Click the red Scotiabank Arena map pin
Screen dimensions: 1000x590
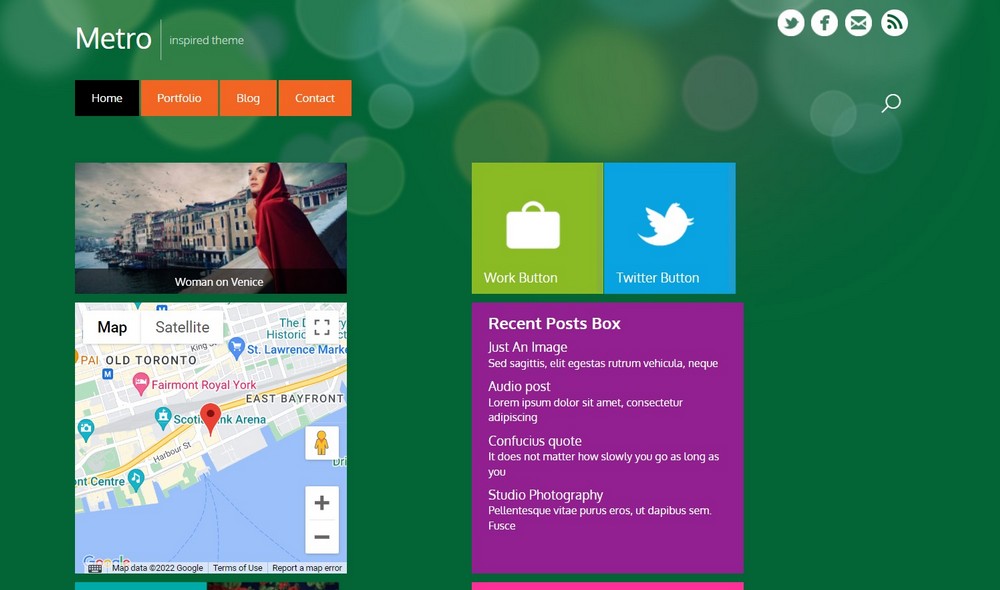210,418
